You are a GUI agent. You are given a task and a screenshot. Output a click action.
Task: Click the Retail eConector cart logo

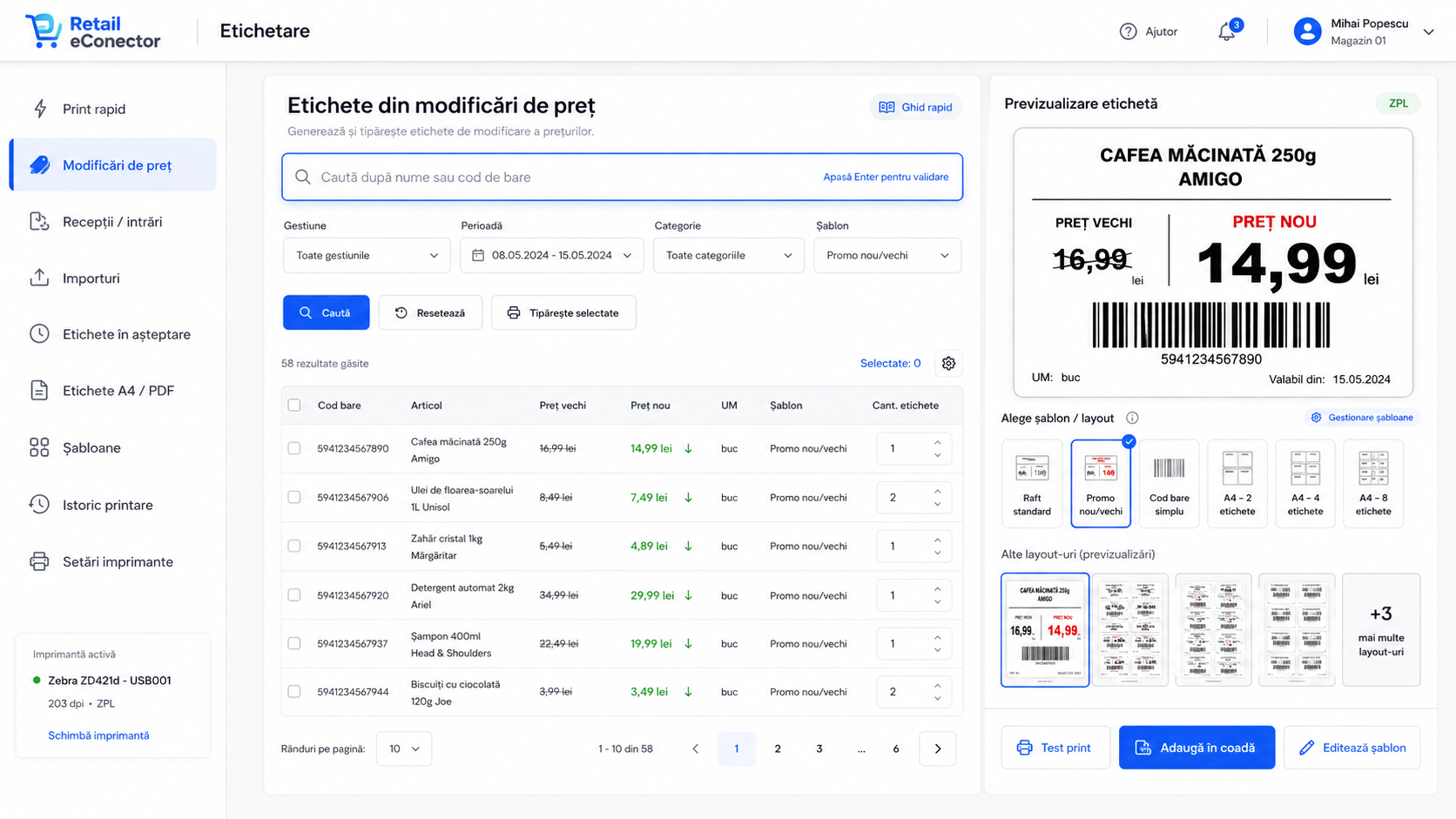[x=43, y=30]
